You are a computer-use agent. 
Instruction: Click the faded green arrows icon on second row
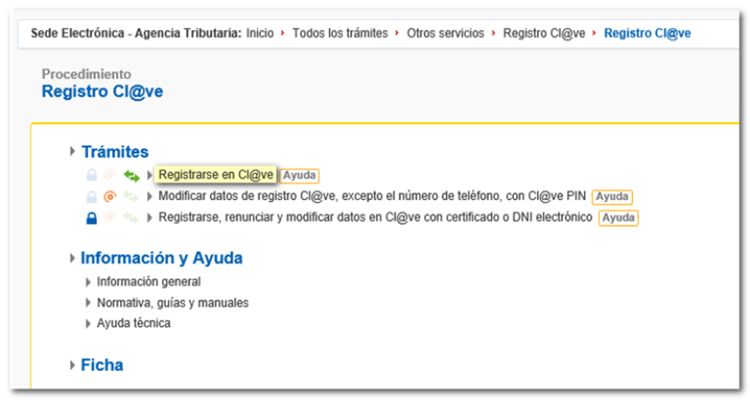[x=131, y=197]
